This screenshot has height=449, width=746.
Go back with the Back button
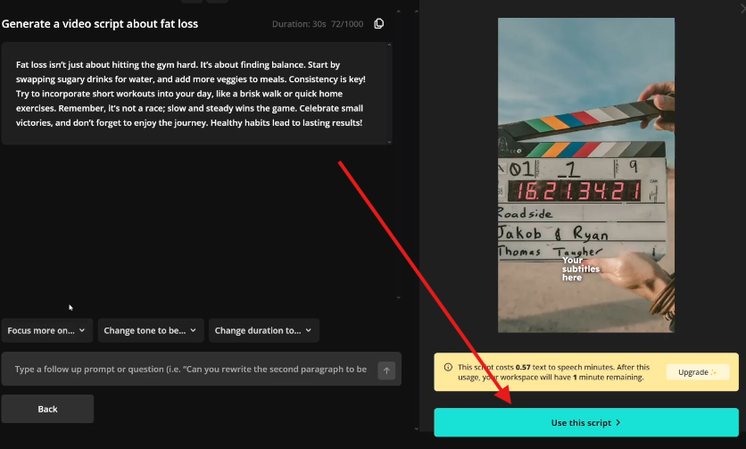point(48,409)
